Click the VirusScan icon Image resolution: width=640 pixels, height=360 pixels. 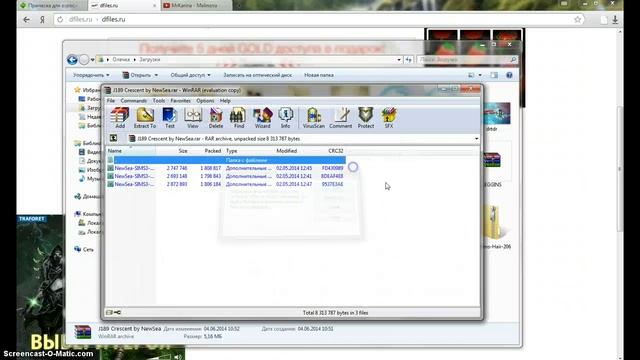[x=313, y=118]
